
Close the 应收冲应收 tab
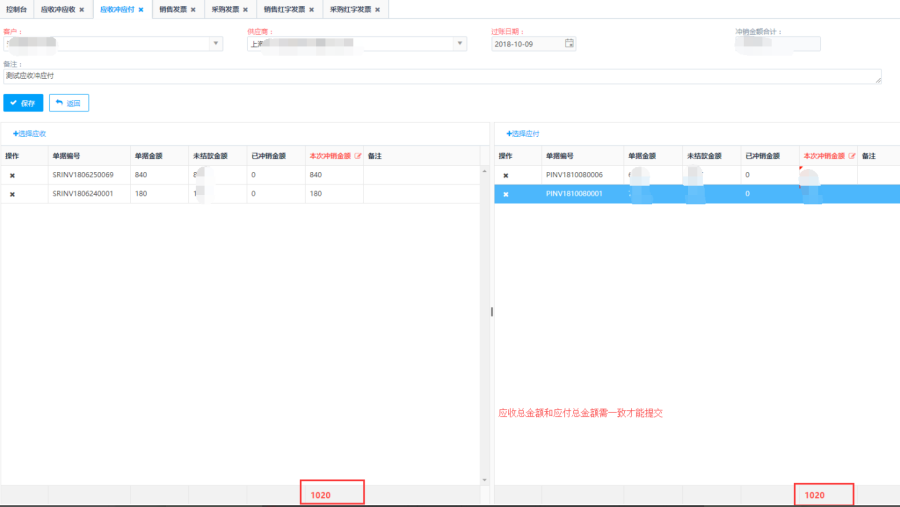82,9
